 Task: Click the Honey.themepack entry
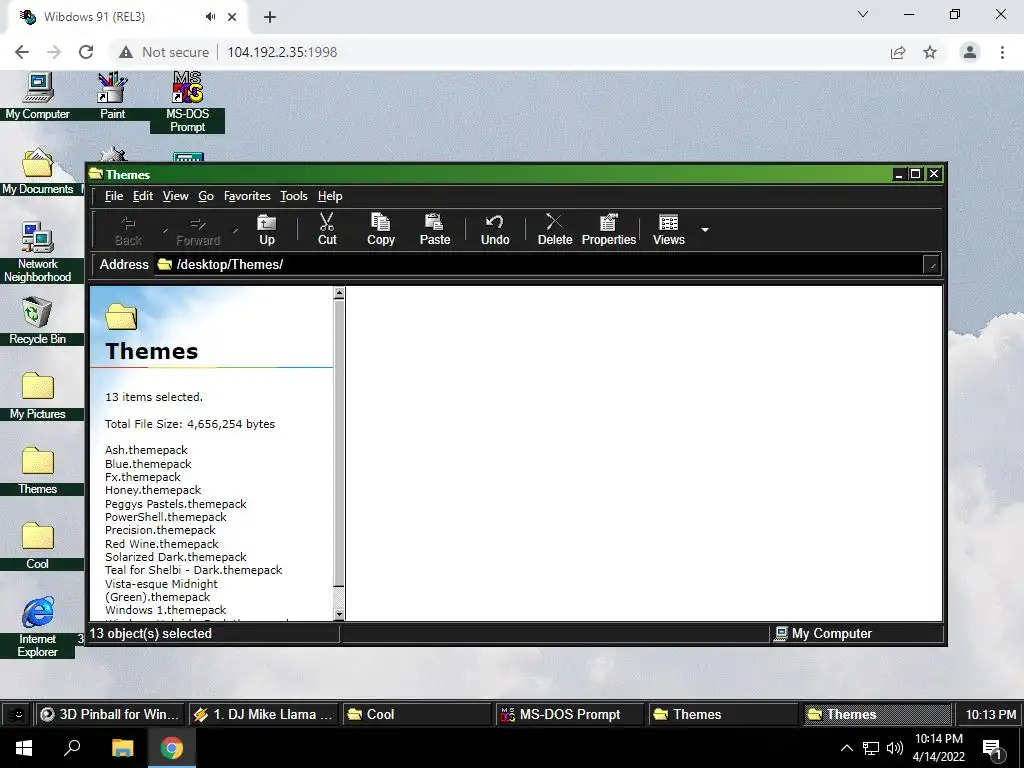pos(153,490)
